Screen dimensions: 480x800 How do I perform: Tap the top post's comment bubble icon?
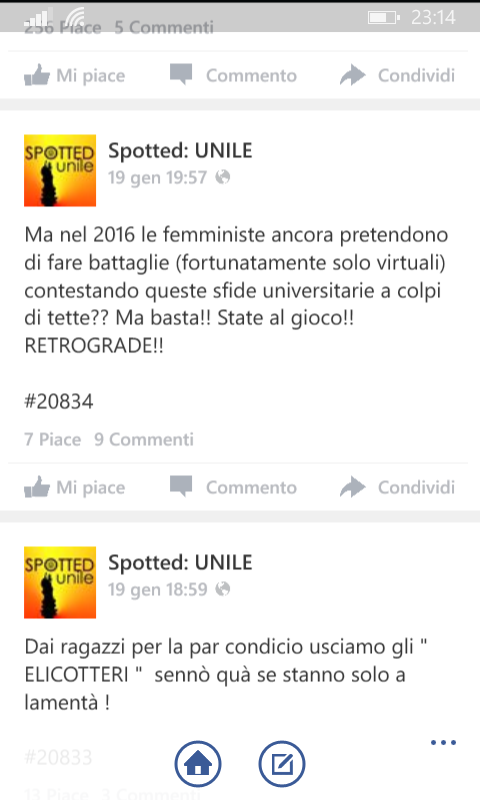(x=181, y=74)
